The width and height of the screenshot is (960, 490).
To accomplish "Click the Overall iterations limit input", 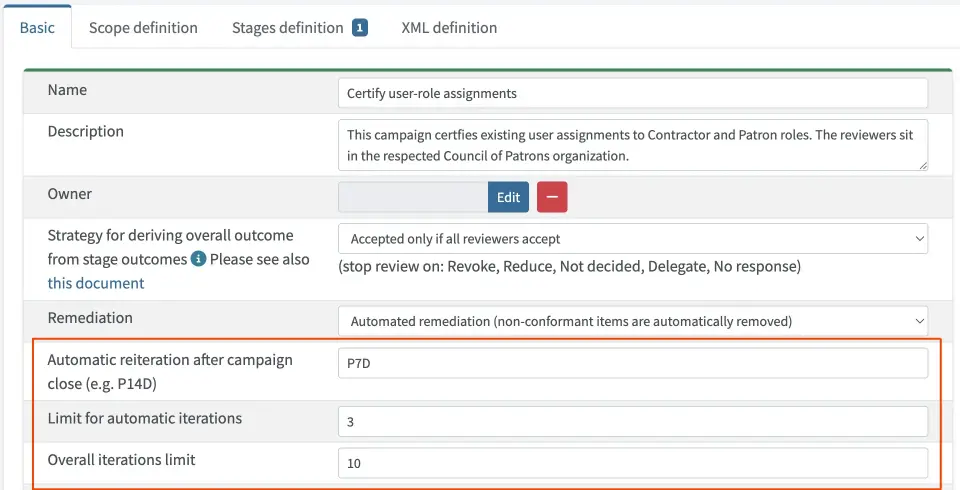I will point(633,464).
